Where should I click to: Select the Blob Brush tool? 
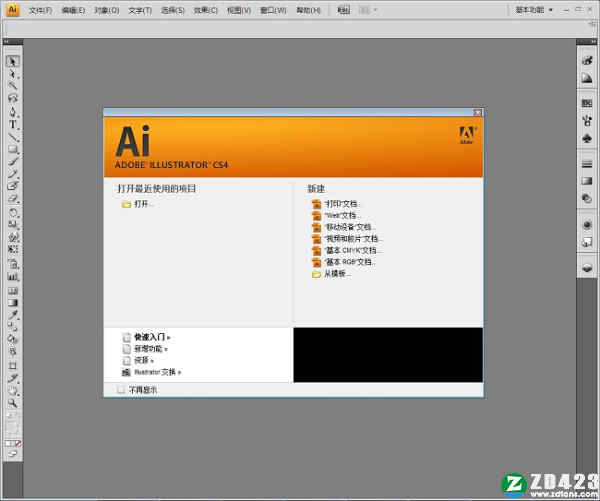click(13, 186)
